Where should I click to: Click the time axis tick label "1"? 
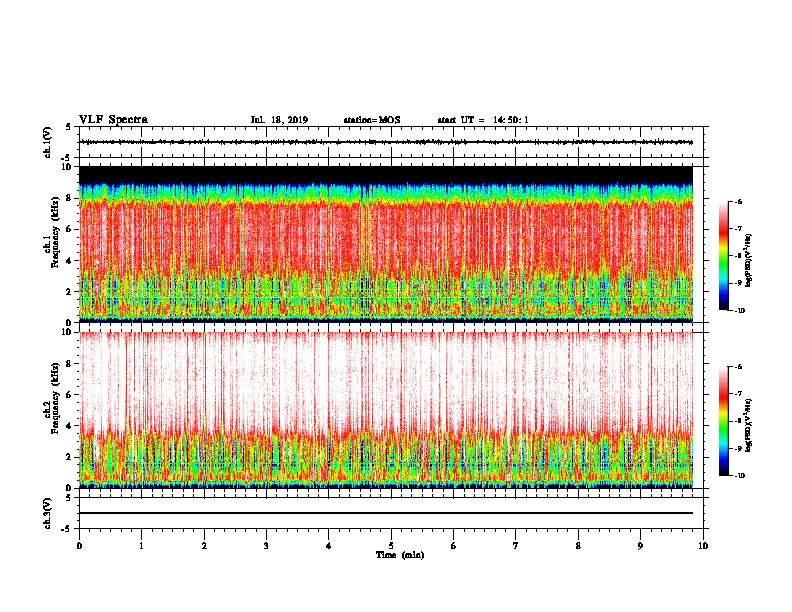click(142, 546)
